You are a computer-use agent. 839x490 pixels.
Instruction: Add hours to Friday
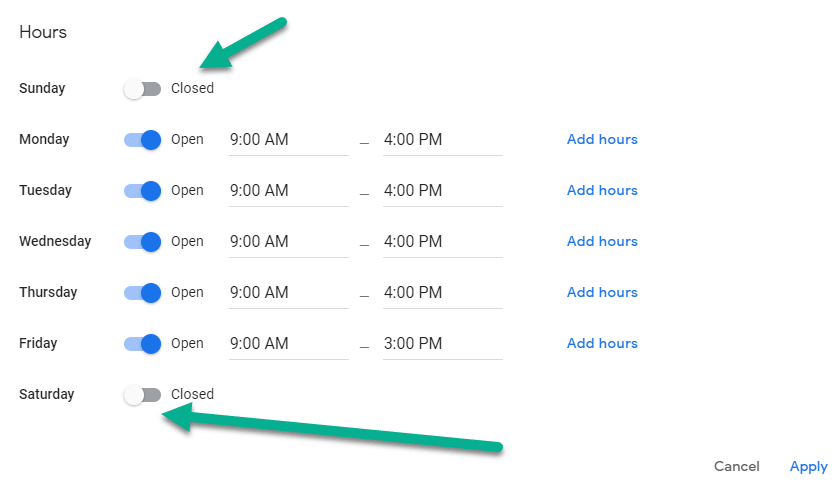(x=602, y=344)
